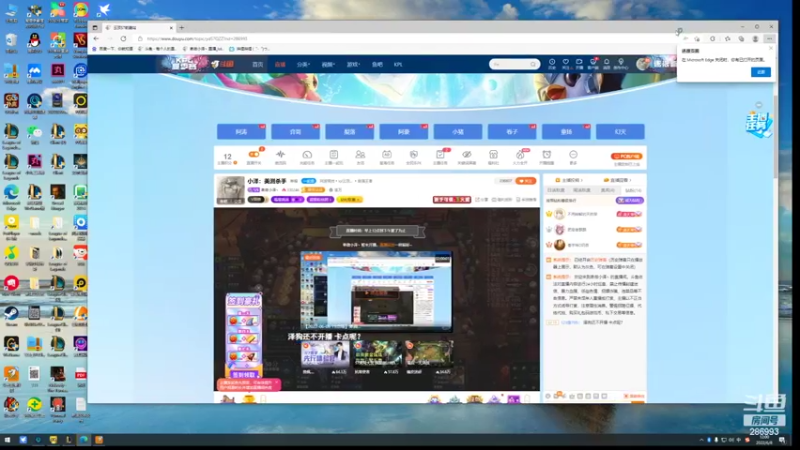The width and height of the screenshot is (800, 450).
Task: Open the last recommended stream thumbnail
Action: click(x=428, y=354)
